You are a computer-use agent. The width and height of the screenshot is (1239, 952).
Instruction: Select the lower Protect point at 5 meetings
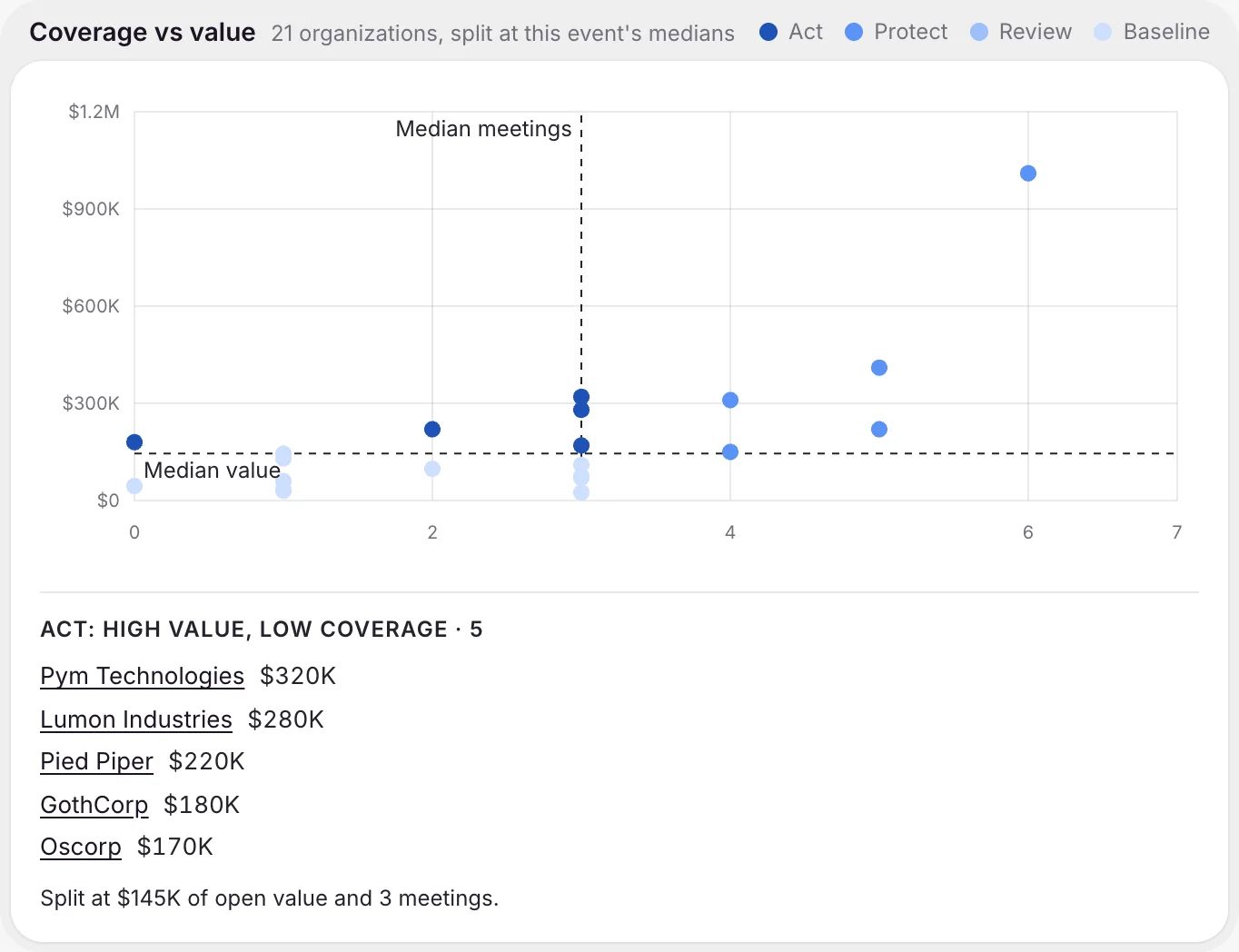[x=879, y=430]
